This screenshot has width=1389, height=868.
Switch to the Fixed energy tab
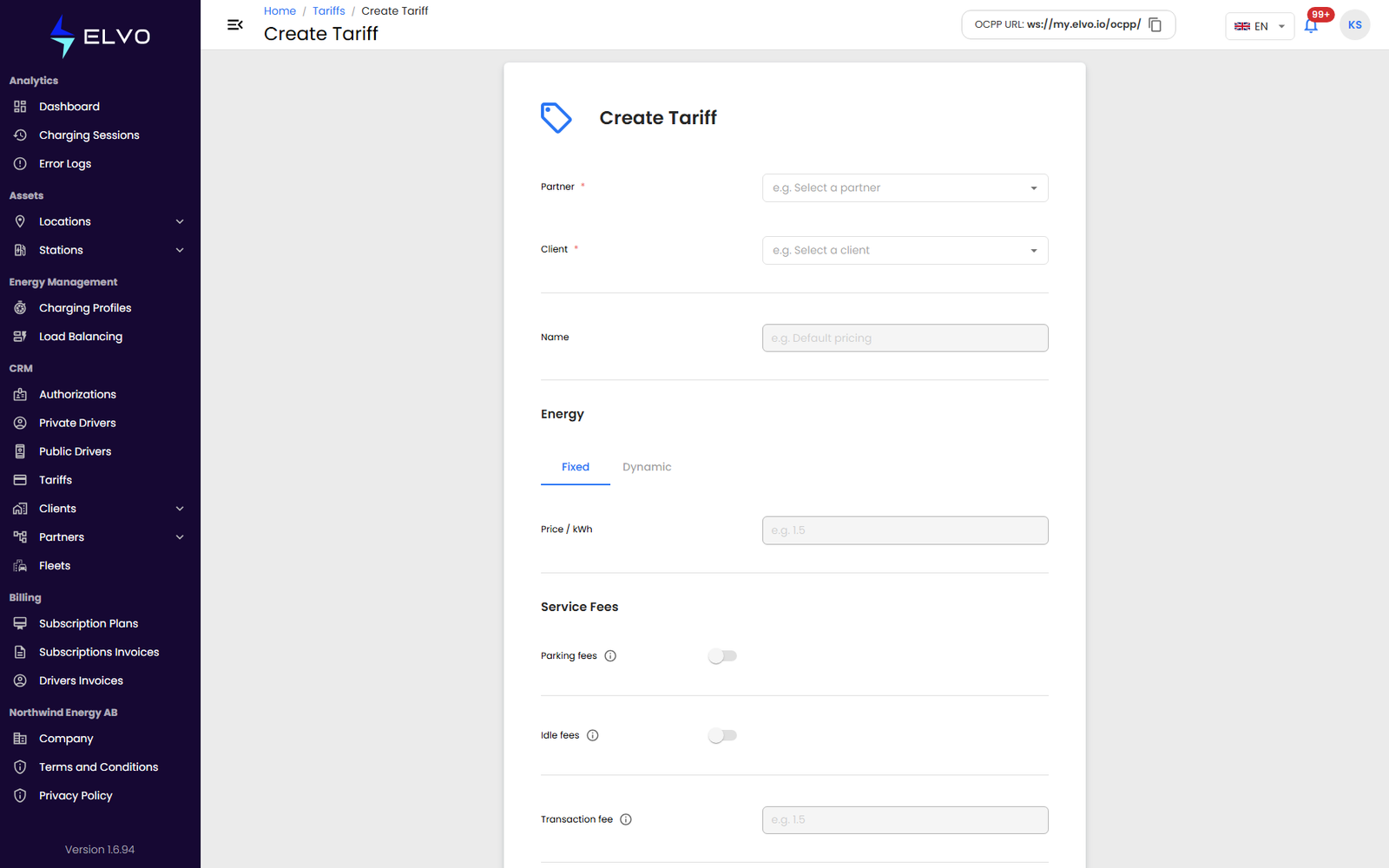coord(576,467)
